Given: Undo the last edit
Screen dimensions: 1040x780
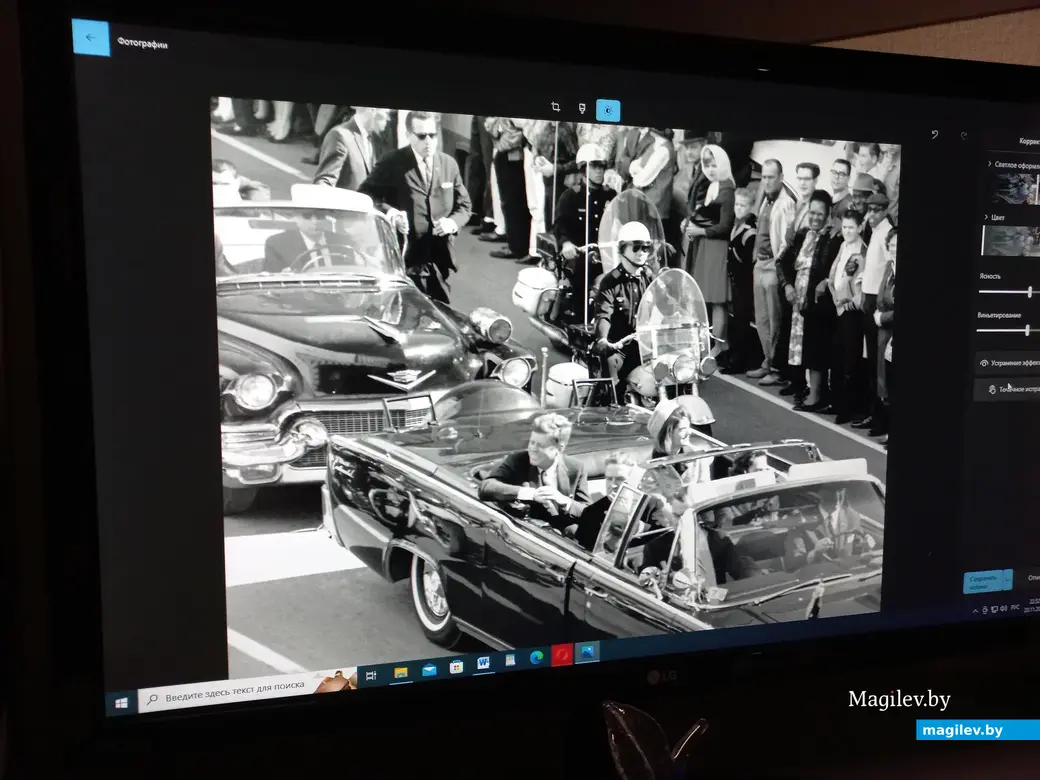Looking at the screenshot, I should tap(935, 135).
